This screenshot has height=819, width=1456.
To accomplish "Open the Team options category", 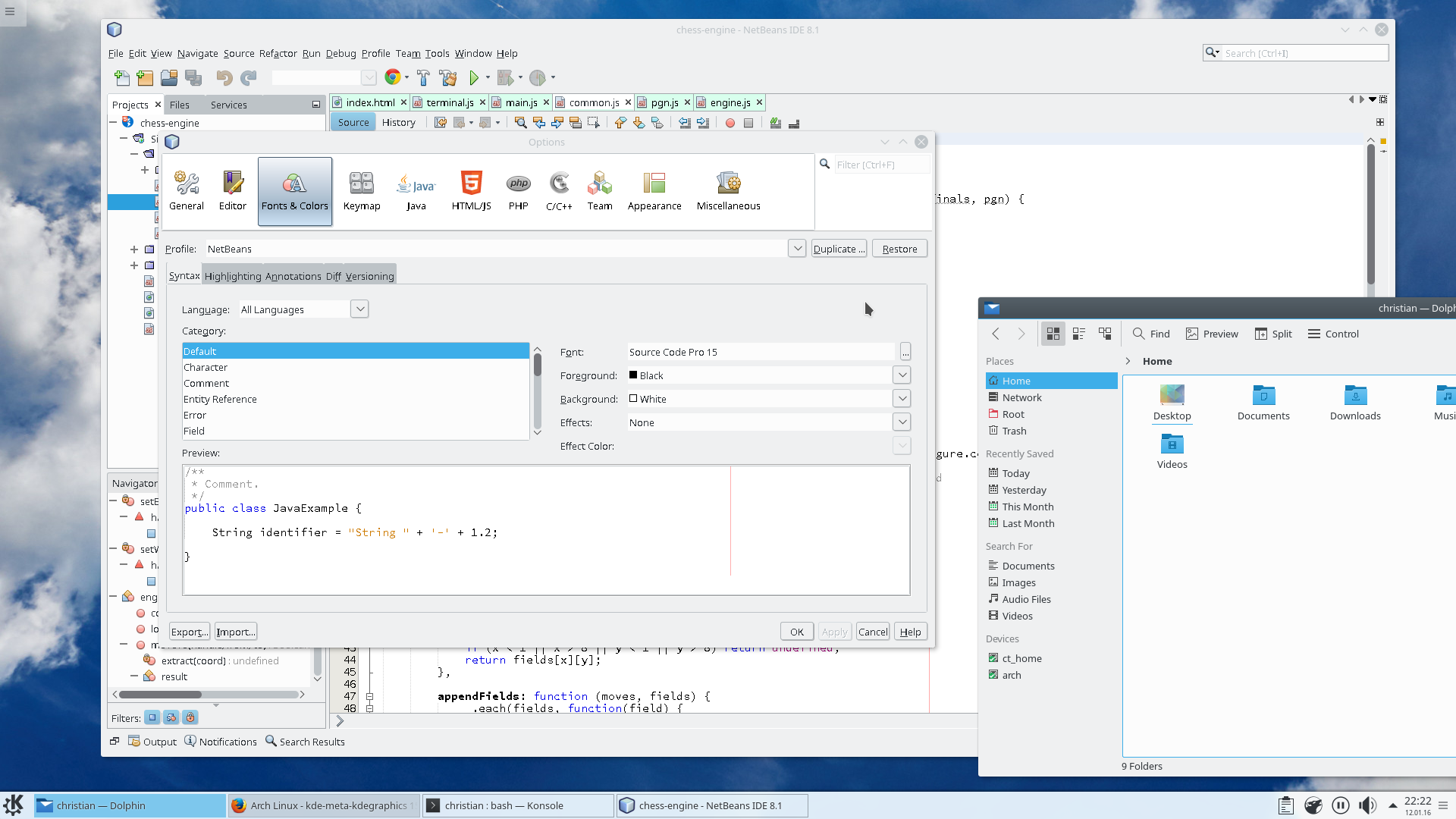I will 600,191.
